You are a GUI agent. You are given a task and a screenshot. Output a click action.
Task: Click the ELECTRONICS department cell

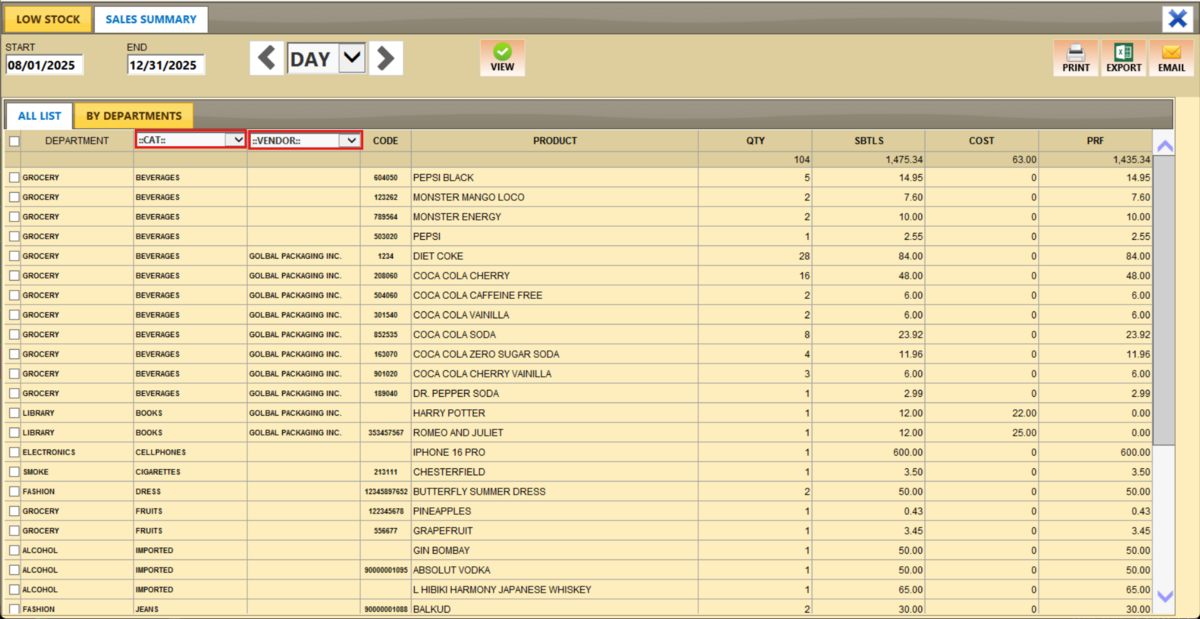point(77,452)
